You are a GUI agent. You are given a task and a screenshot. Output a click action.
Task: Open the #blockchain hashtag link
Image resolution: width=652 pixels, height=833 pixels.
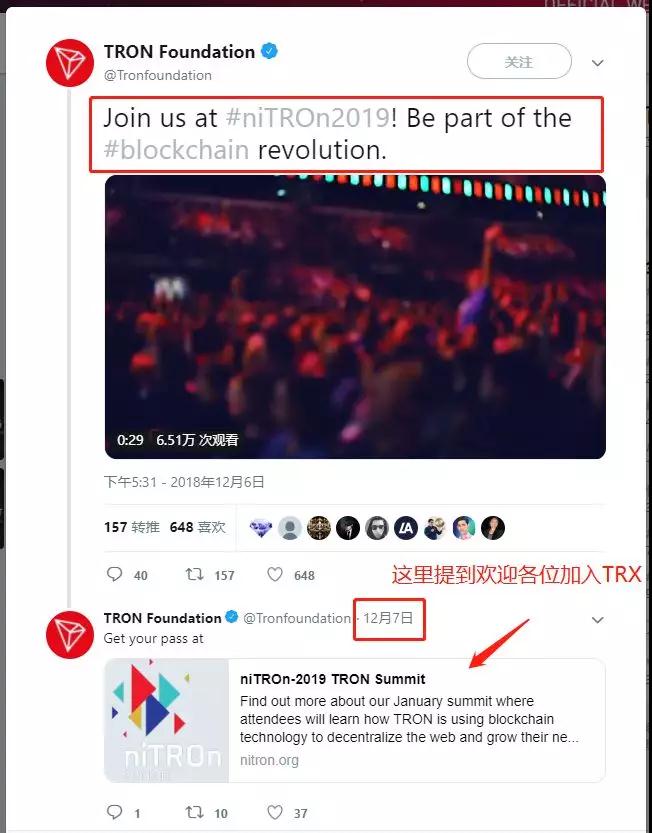[176, 150]
